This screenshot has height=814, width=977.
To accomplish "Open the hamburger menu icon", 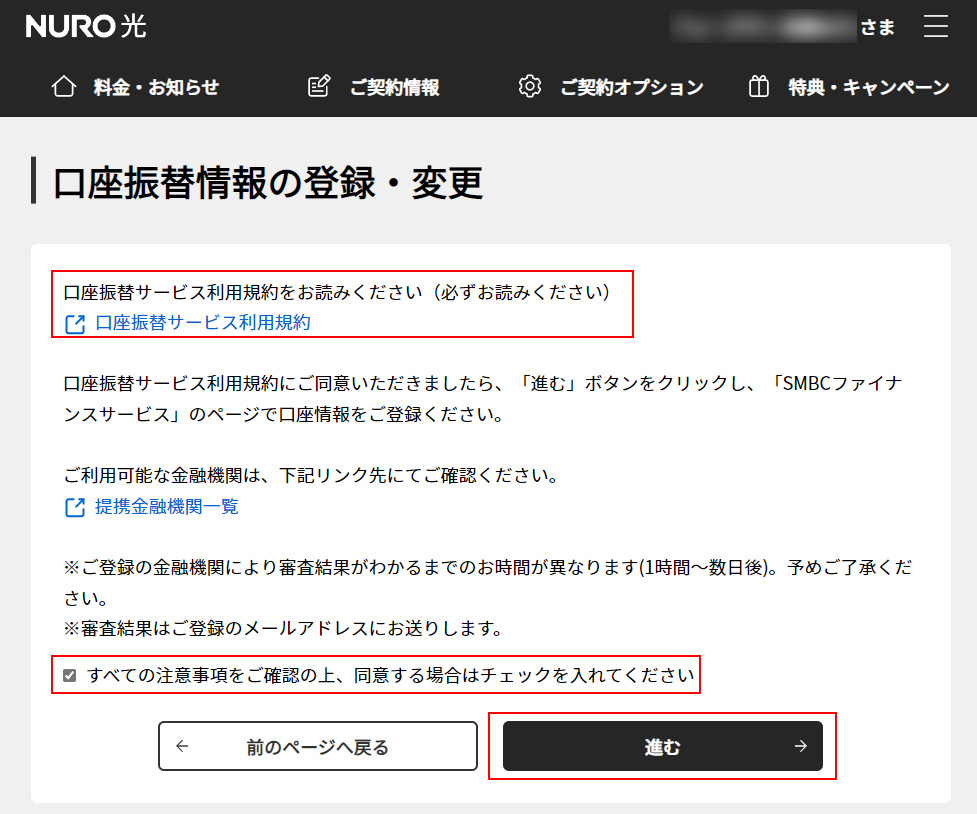I will (x=936, y=27).
